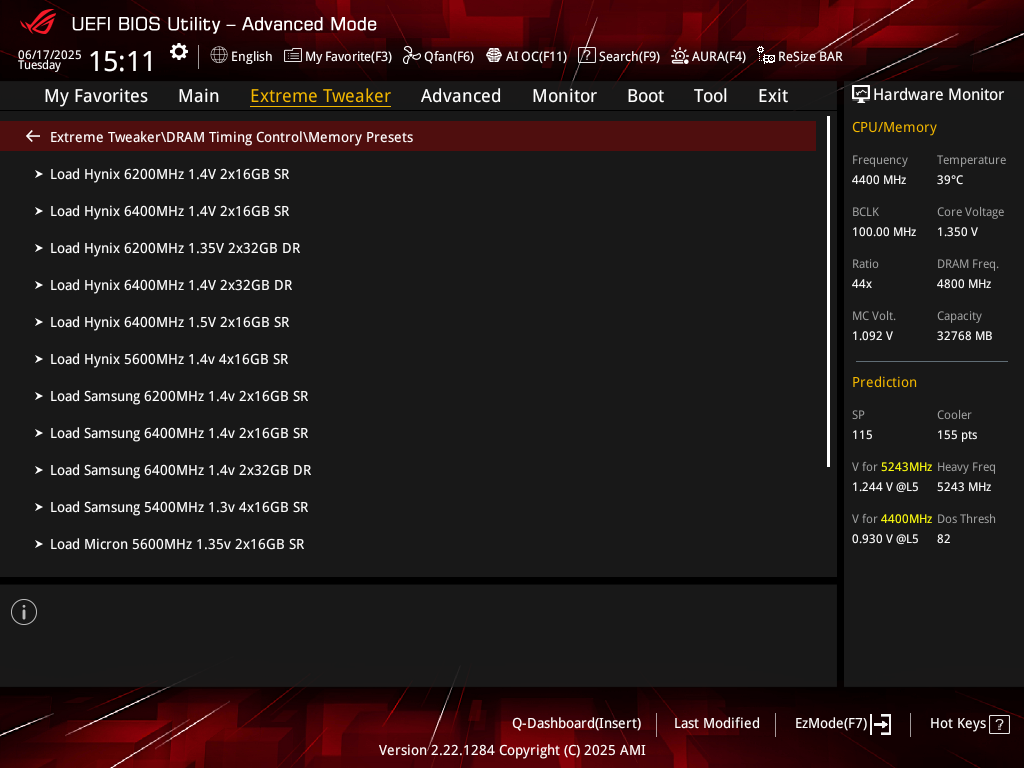Click the globe language icon
Image resolution: width=1024 pixels, height=768 pixels.
pos(219,56)
